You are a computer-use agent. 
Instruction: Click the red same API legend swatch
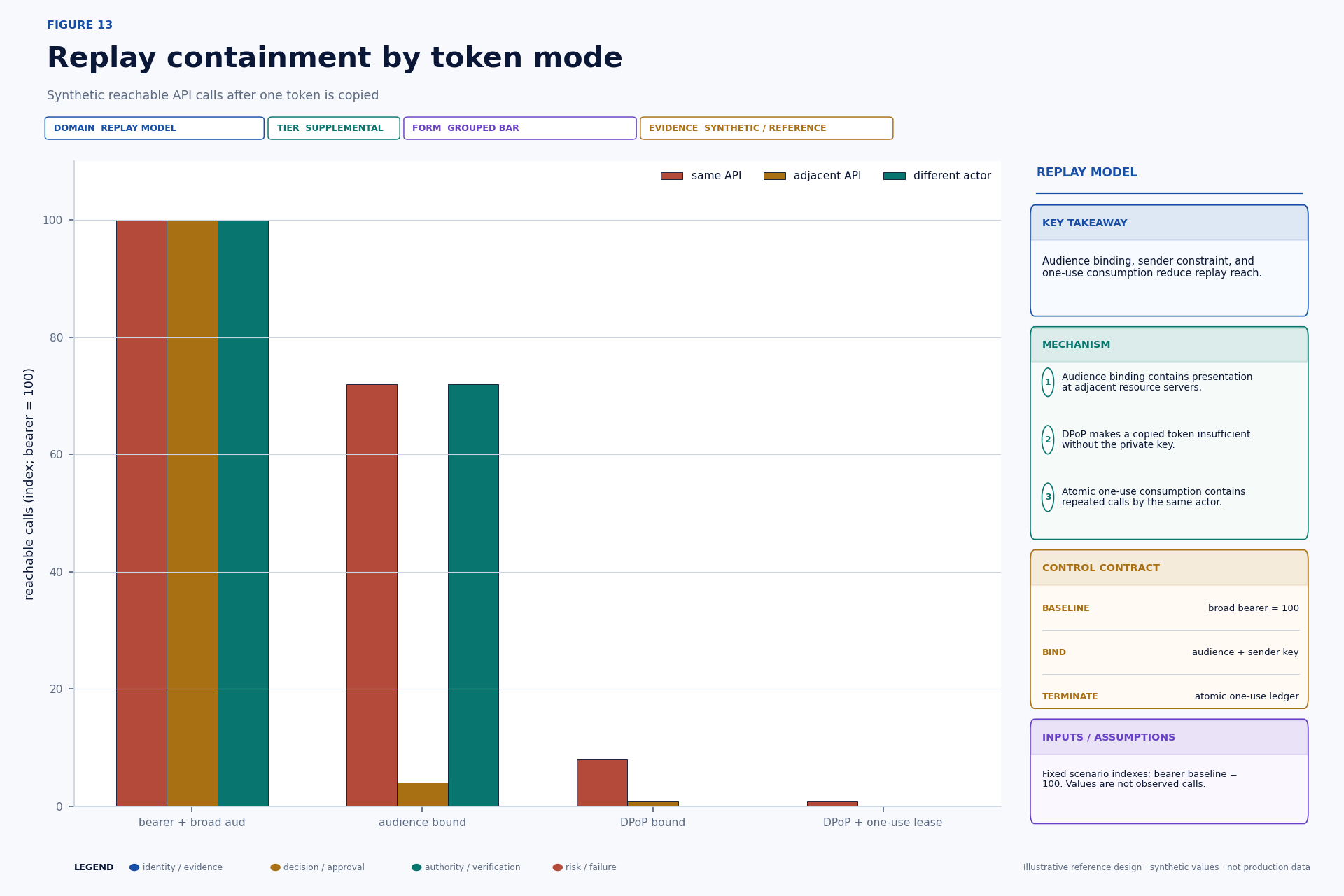click(672, 176)
